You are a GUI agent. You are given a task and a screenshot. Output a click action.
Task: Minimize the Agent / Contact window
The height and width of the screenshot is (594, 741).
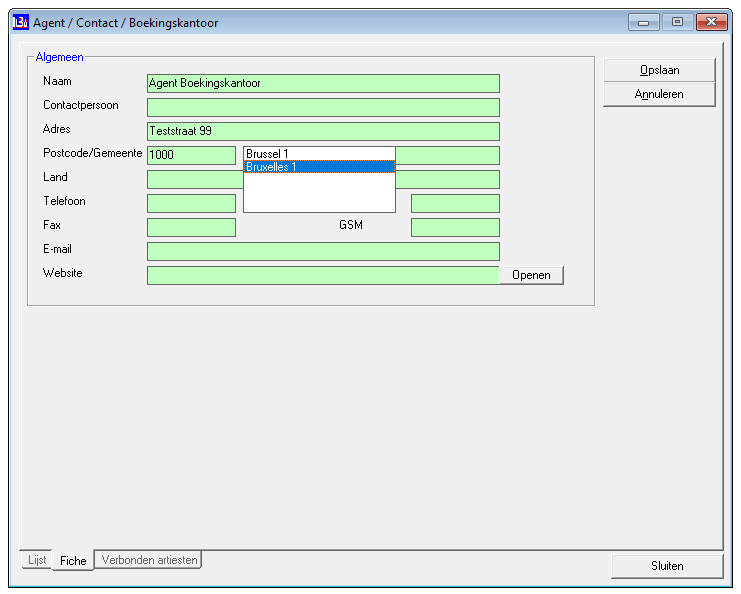point(643,22)
